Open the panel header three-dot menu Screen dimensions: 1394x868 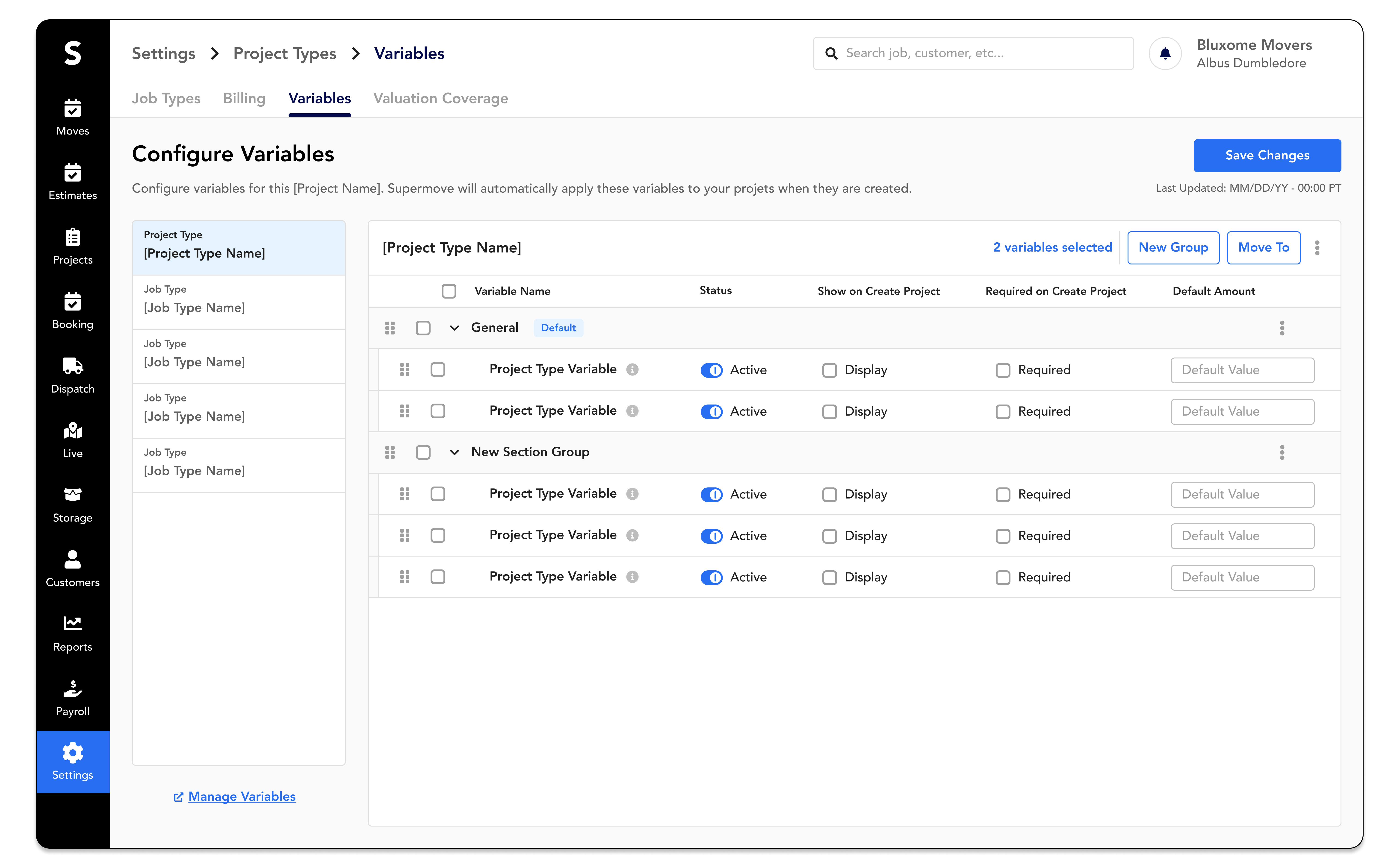pos(1318,248)
